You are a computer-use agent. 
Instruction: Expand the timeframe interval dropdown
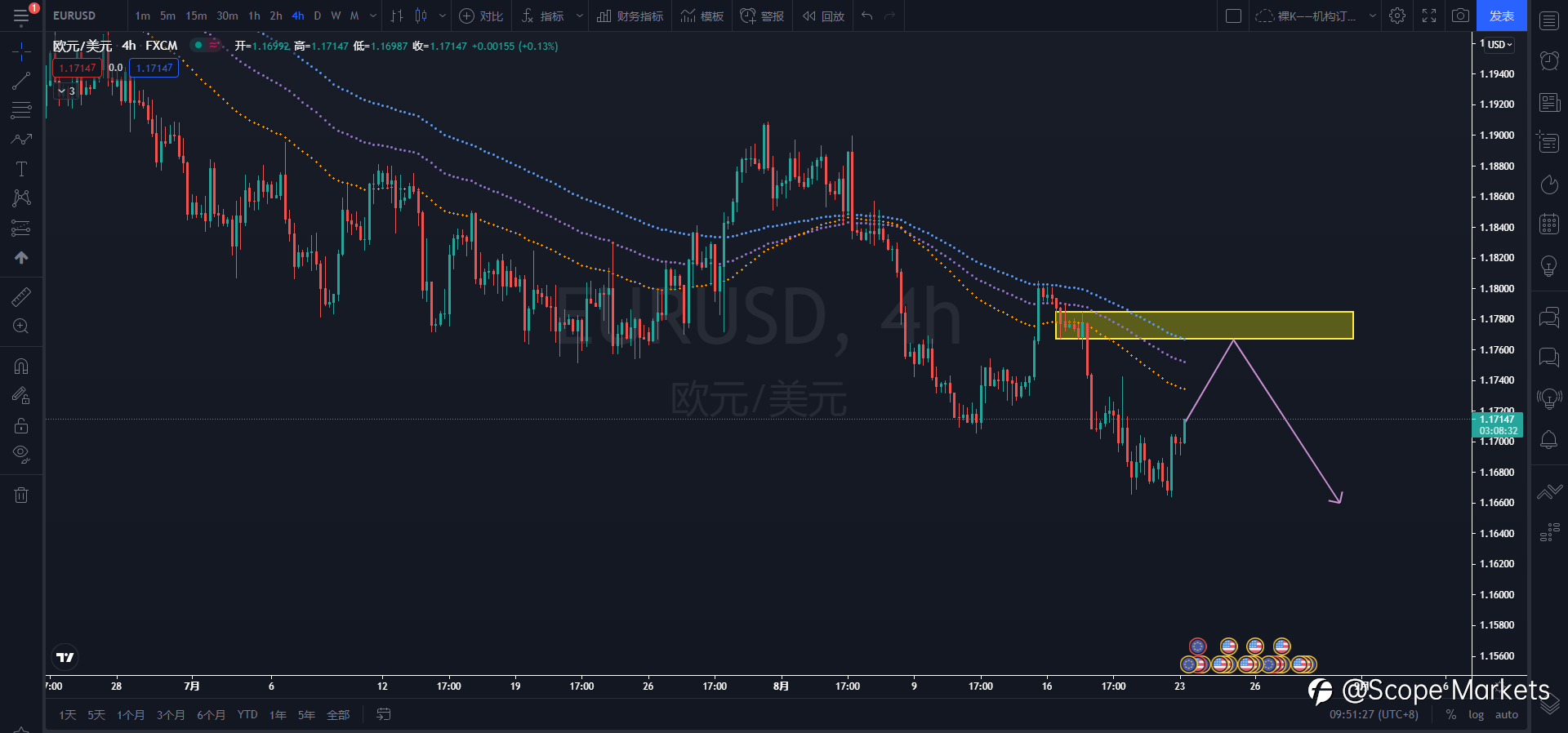click(x=373, y=16)
